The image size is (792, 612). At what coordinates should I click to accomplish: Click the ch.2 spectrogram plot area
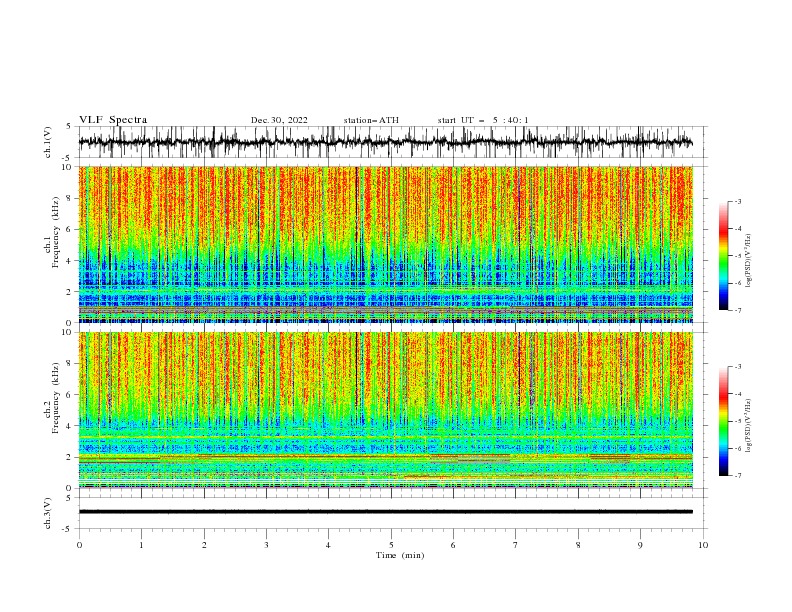coord(385,410)
